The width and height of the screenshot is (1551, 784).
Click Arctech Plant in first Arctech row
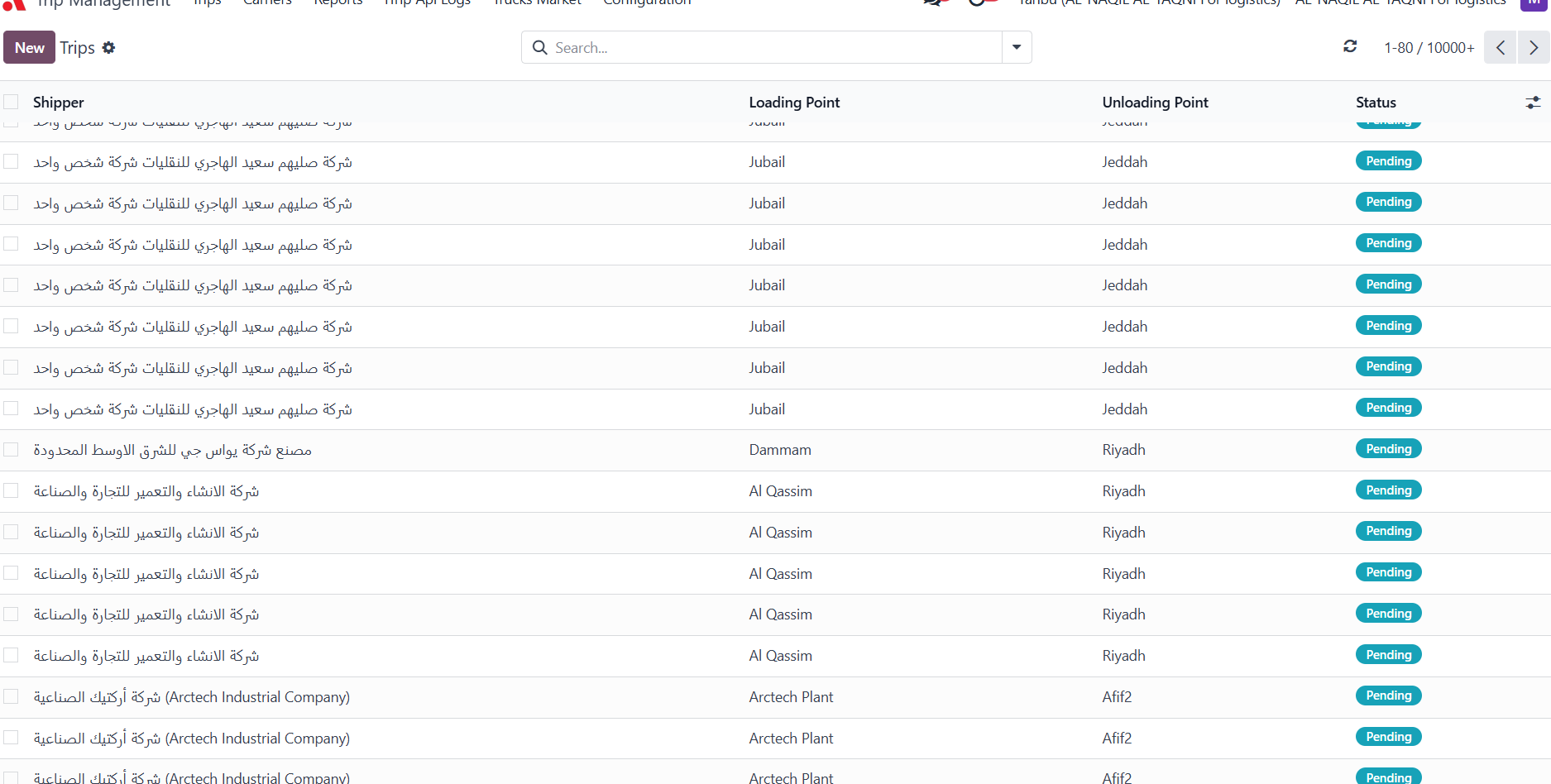tap(791, 697)
